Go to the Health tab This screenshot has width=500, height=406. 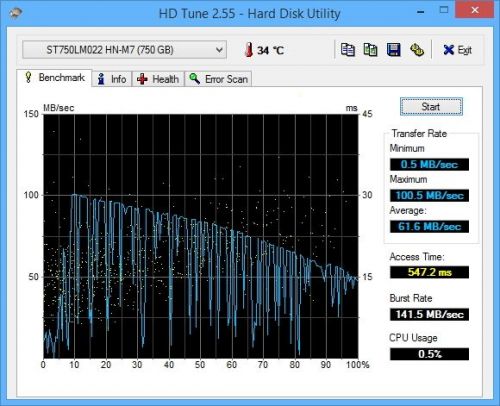click(x=158, y=79)
